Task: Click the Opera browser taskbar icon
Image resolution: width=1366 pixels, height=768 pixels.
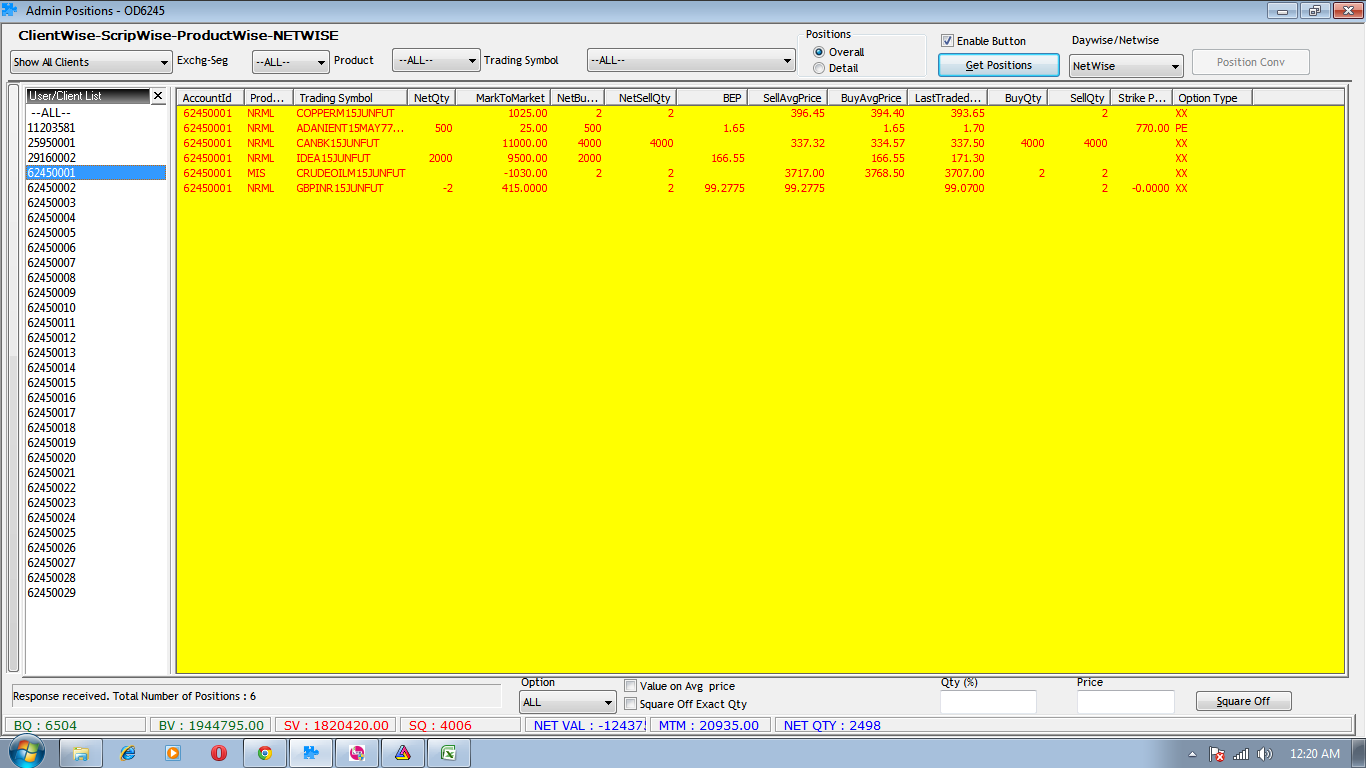Action: 218,753
